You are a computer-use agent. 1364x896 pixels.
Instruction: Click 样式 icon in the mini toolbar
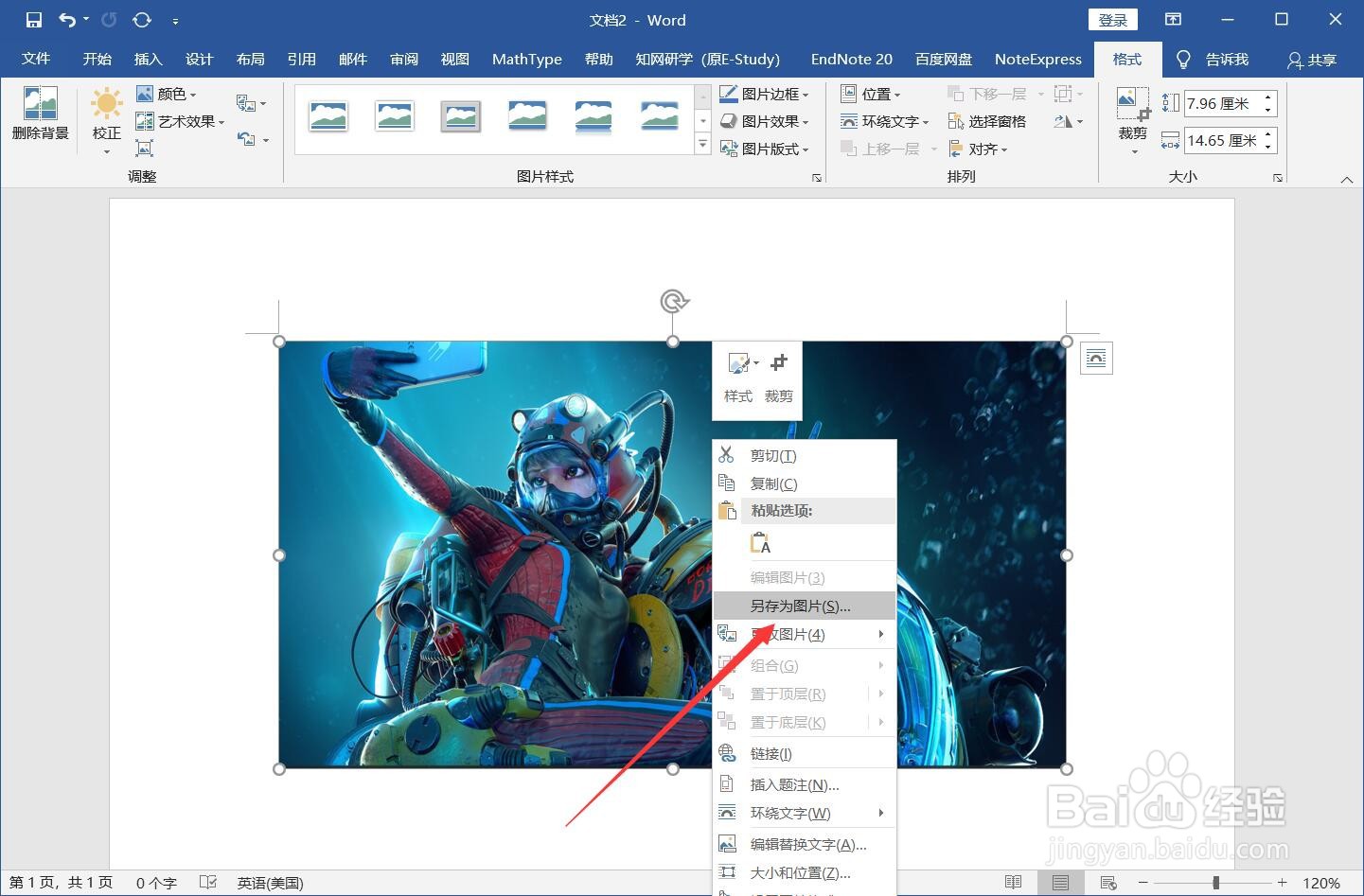click(738, 363)
